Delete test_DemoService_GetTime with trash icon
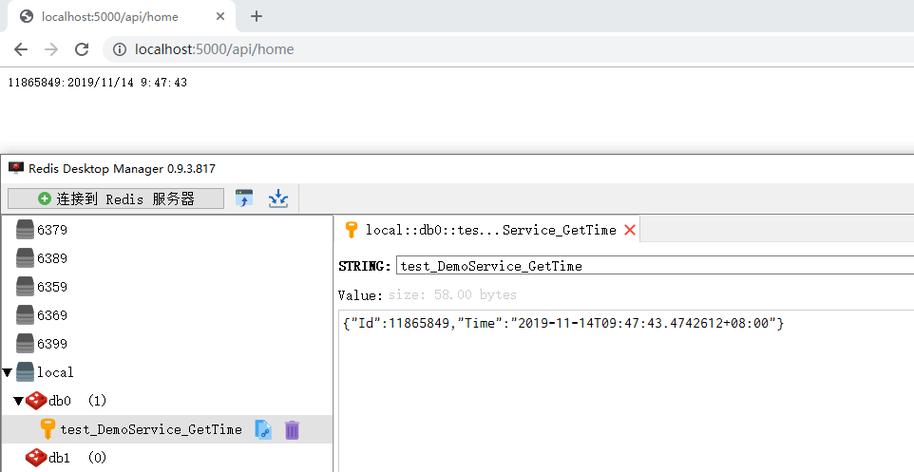 (291, 429)
